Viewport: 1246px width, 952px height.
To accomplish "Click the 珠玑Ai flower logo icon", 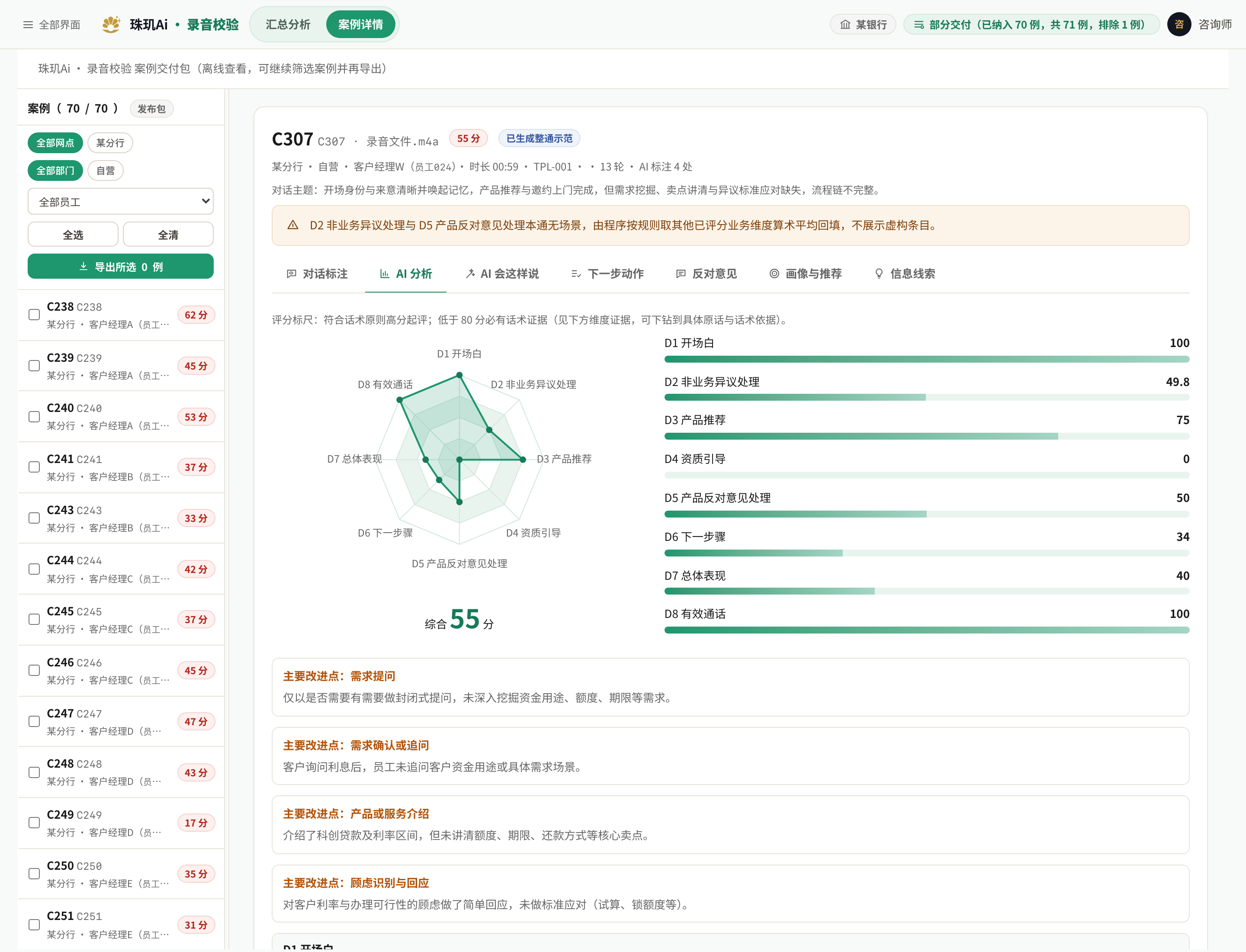I will (111, 24).
